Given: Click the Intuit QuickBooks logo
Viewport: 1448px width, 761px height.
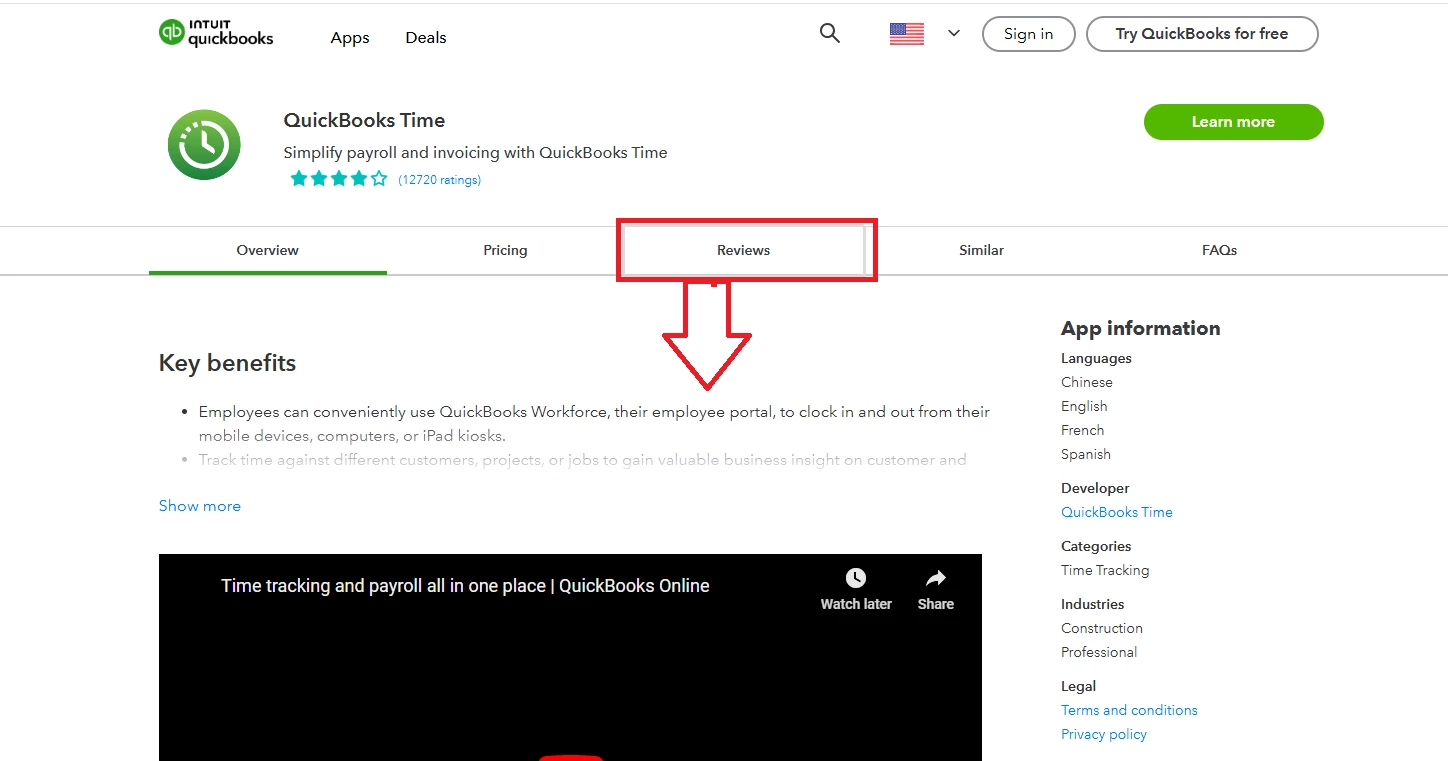Looking at the screenshot, I should point(216,33).
